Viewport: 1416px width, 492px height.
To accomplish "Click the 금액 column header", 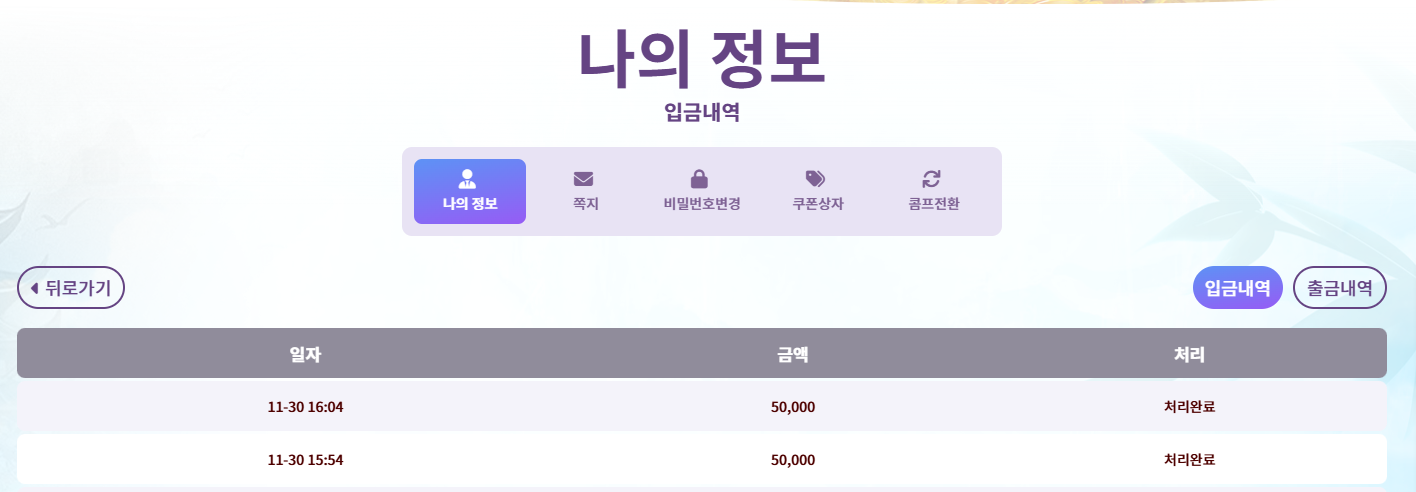I will click(x=793, y=353).
